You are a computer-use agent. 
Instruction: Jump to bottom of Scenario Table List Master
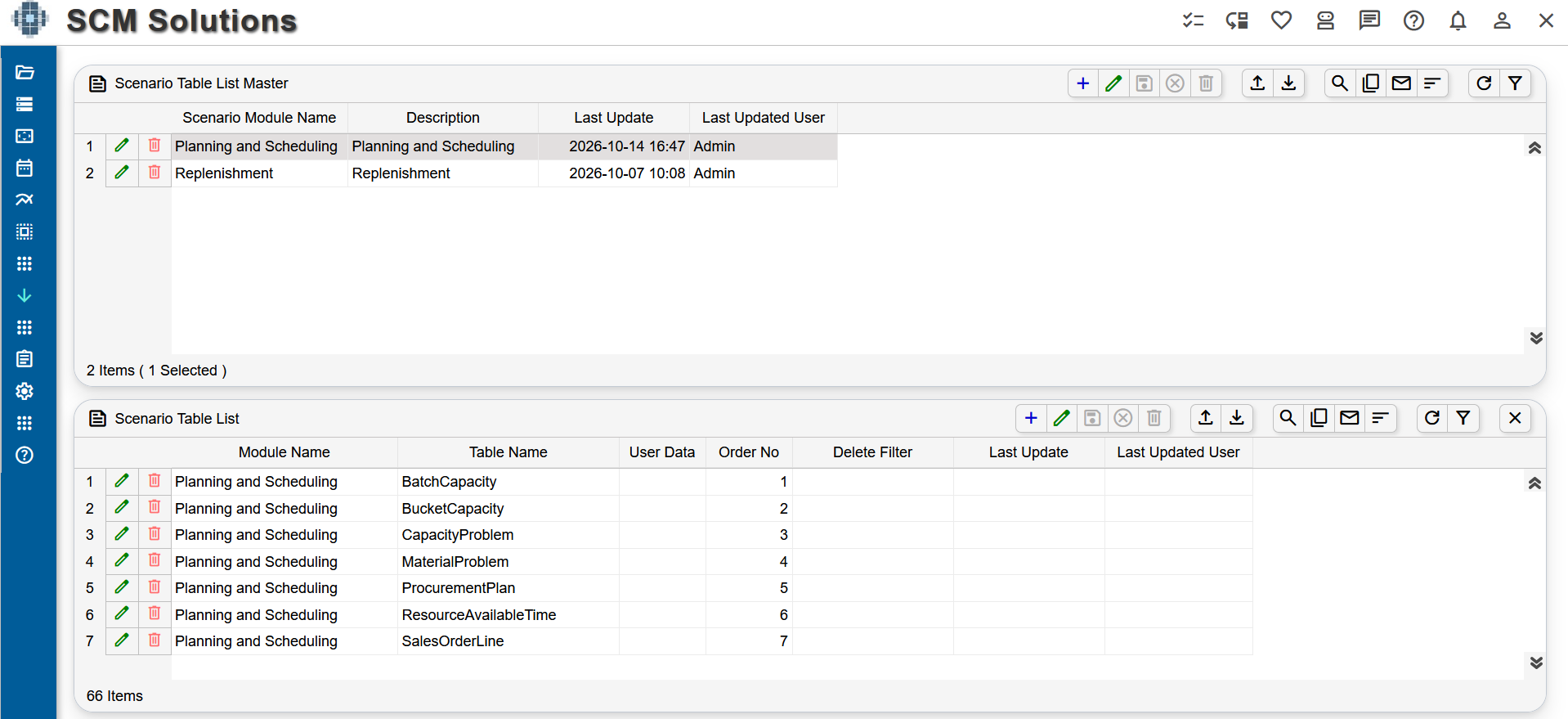pos(1536,338)
